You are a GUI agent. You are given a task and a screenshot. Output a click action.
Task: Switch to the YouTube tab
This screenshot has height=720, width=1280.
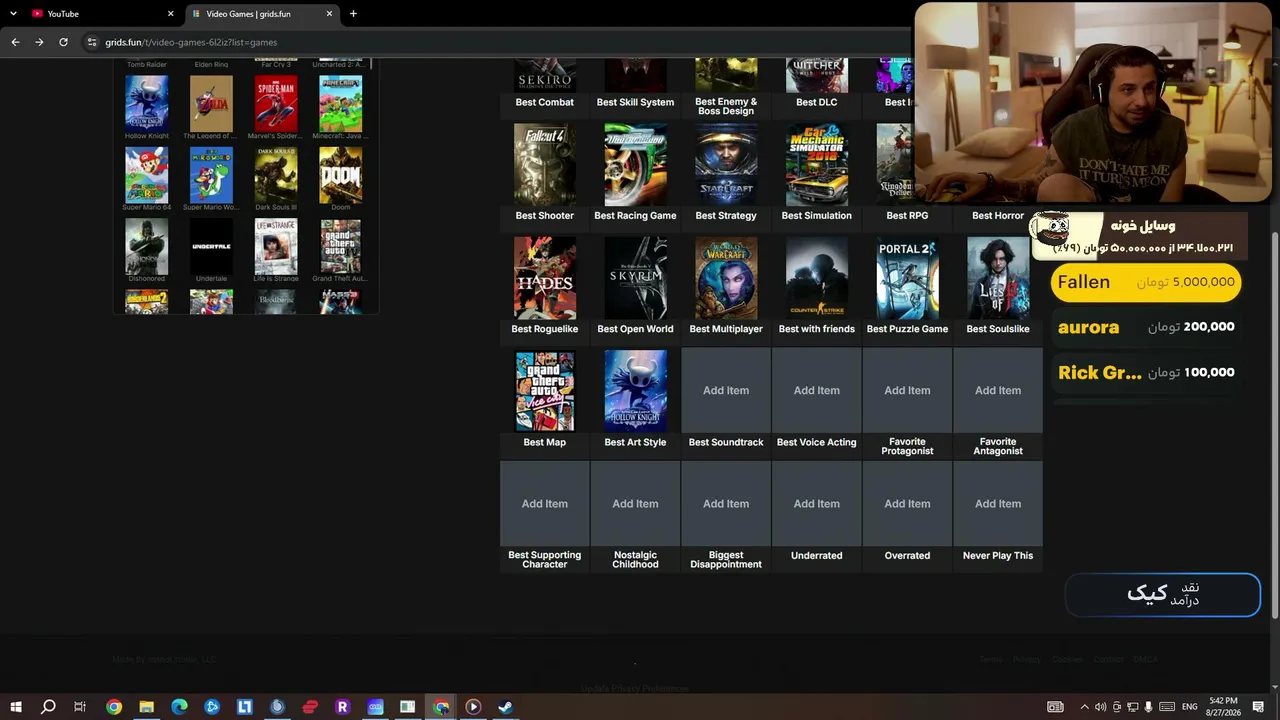coord(100,14)
